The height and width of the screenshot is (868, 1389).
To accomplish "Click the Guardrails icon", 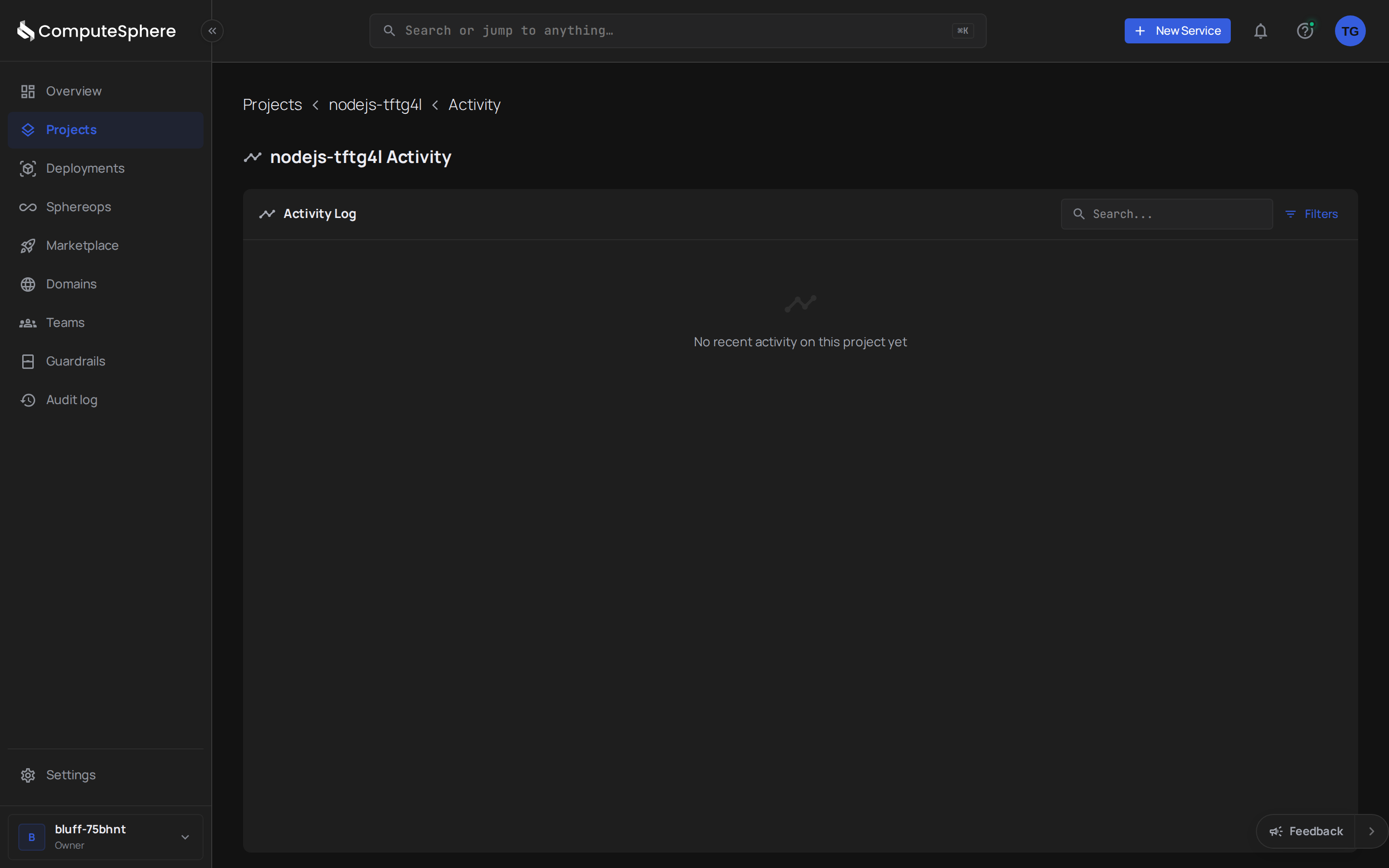I will click(x=27, y=361).
